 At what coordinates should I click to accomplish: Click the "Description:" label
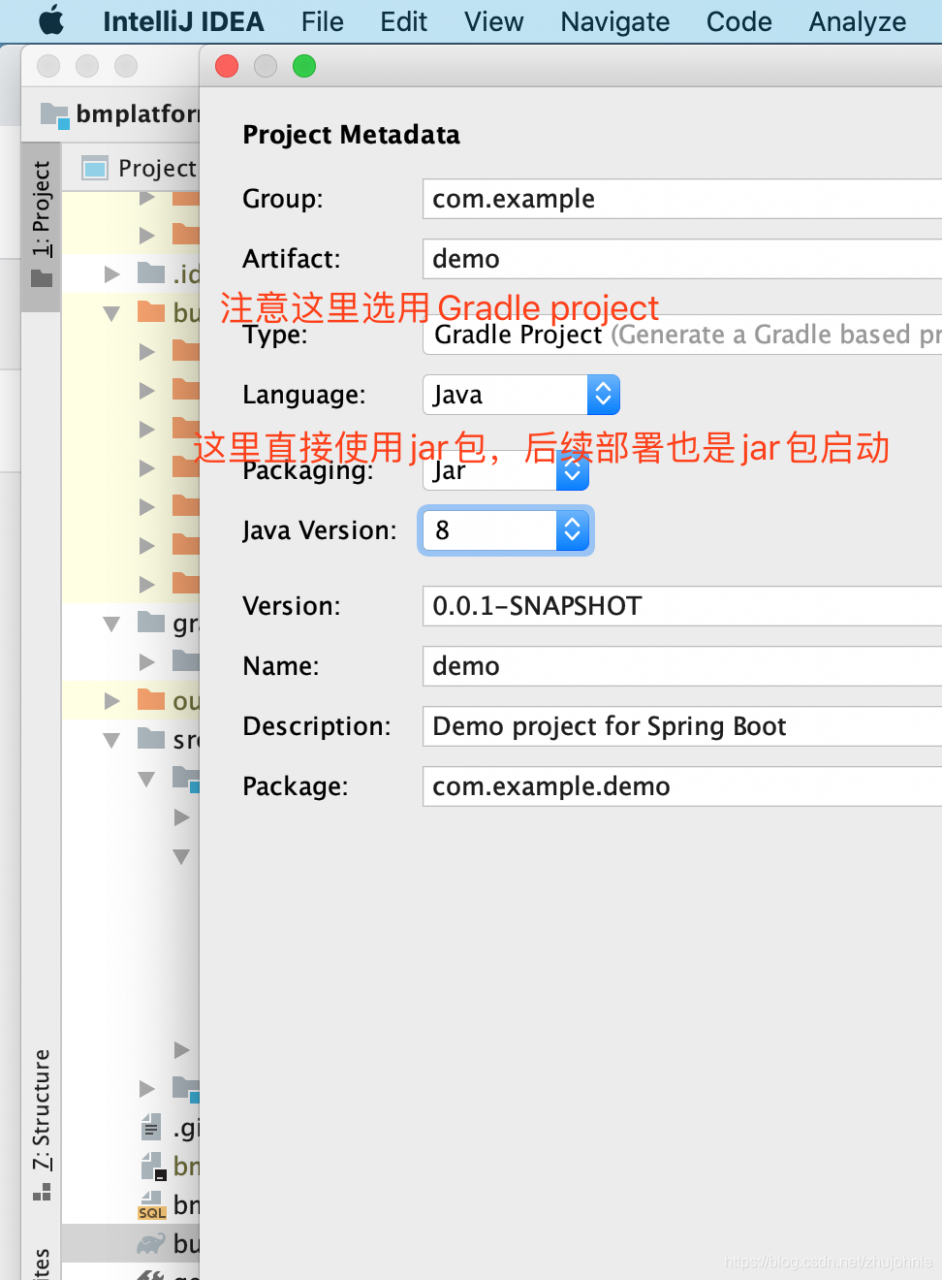click(317, 727)
